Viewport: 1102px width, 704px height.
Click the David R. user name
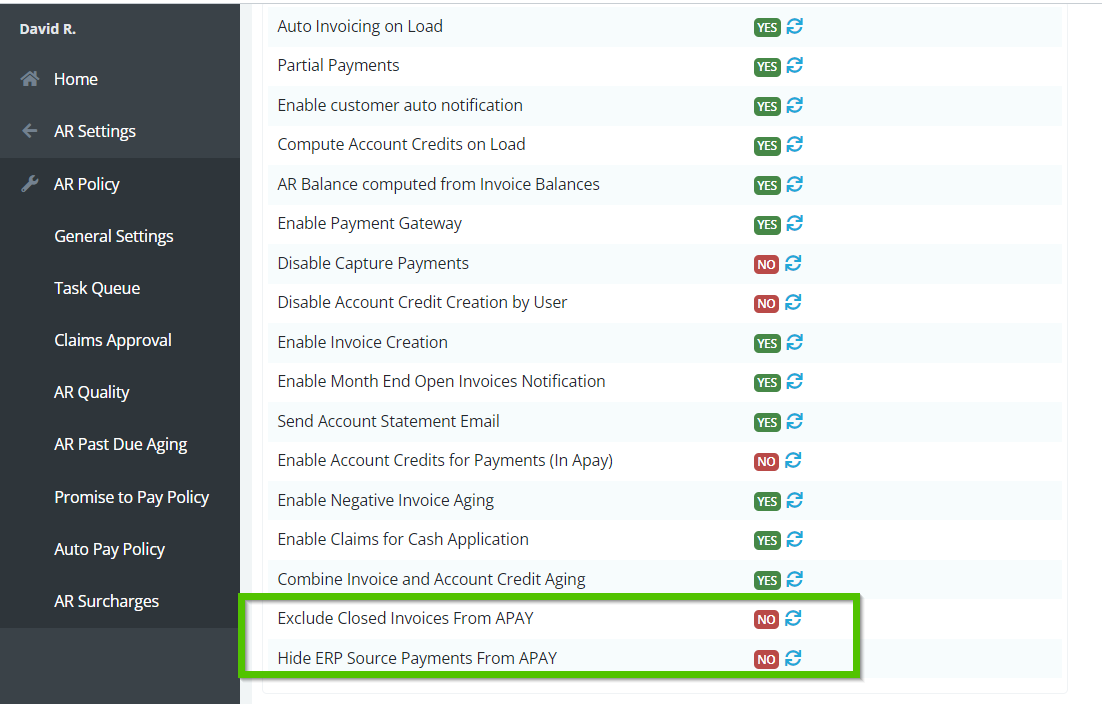[48, 29]
